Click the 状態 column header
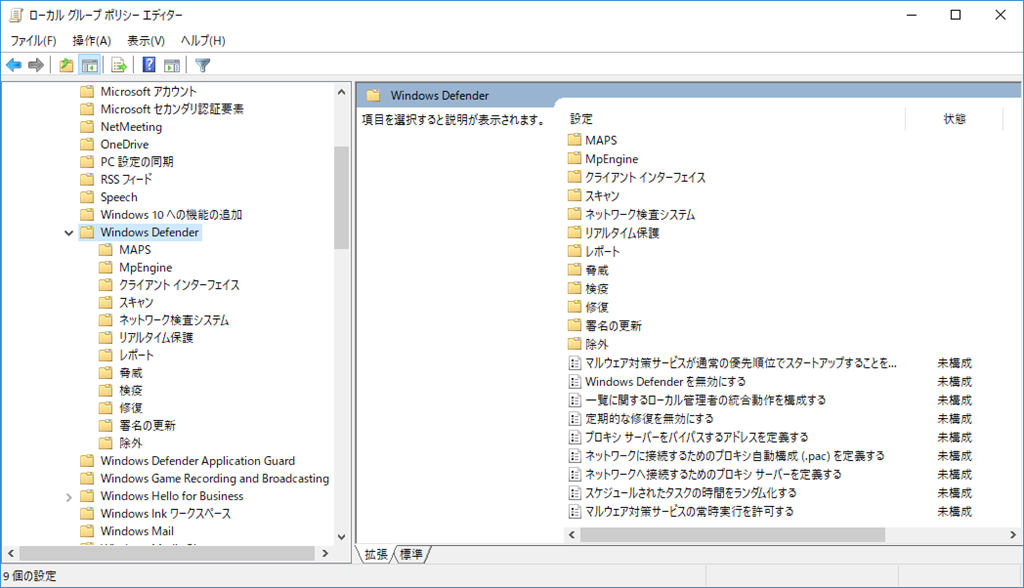This screenshot has width=1024, height=588. 954,119
